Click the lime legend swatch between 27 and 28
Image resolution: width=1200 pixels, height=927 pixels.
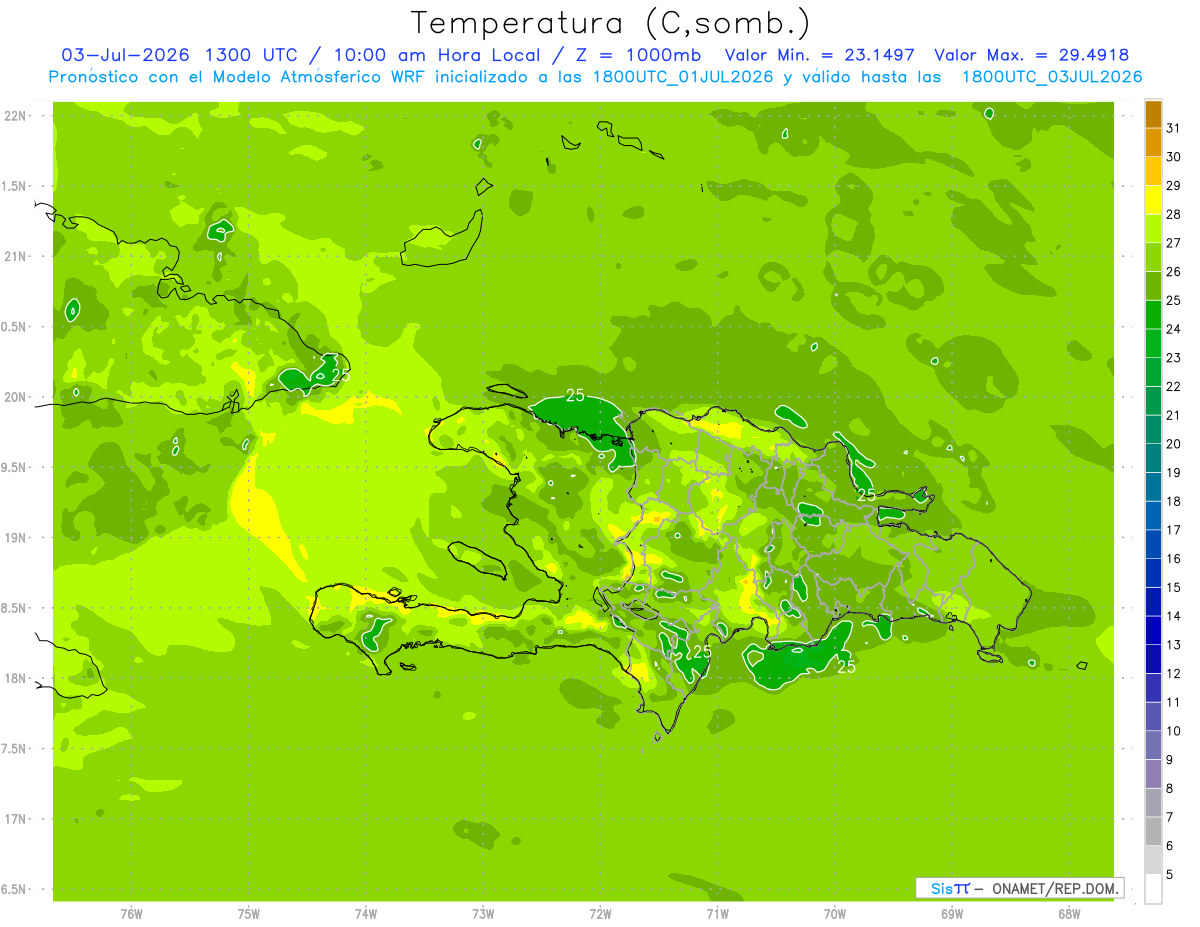click(1153, 230)
